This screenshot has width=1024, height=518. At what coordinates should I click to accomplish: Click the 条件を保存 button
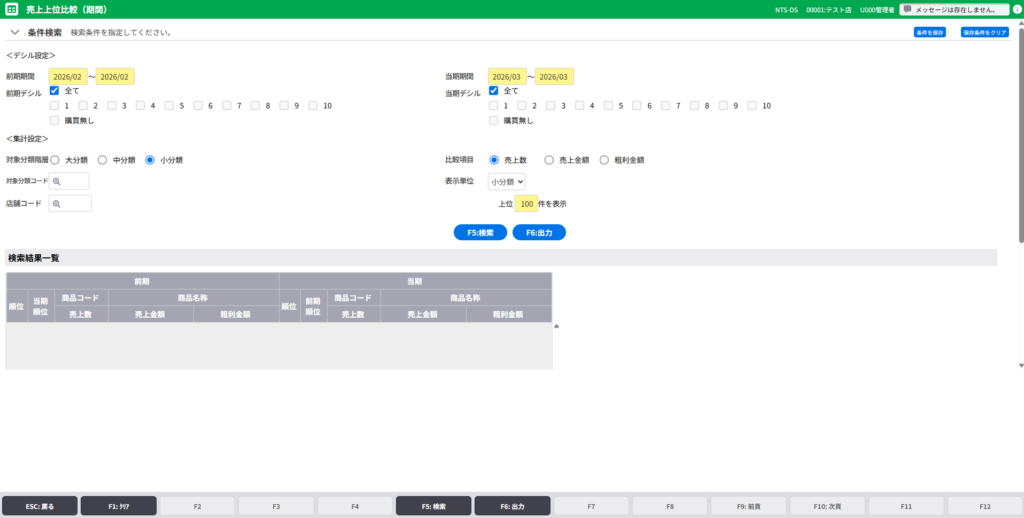click(929, 32)
